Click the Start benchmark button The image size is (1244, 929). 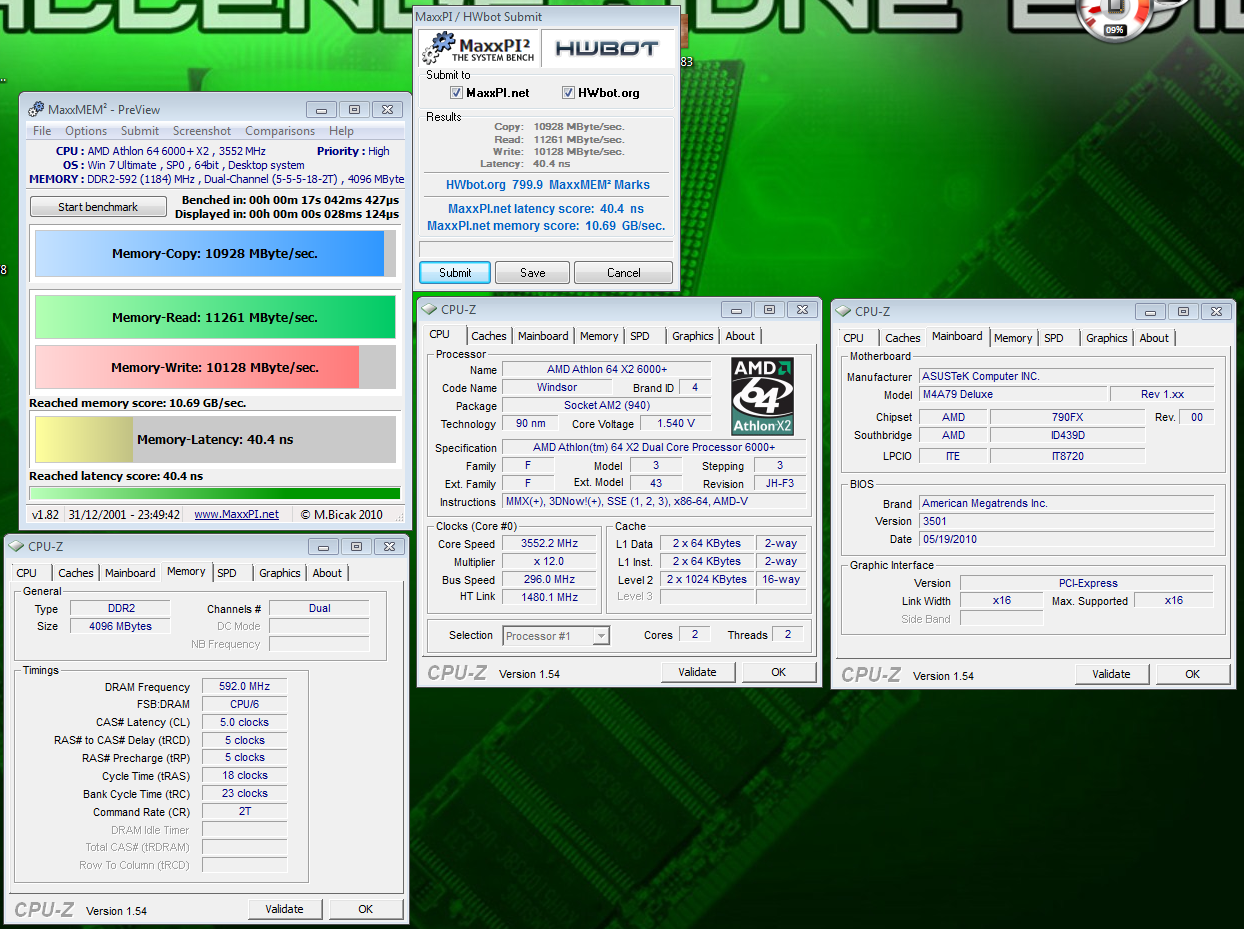[98, 207]
